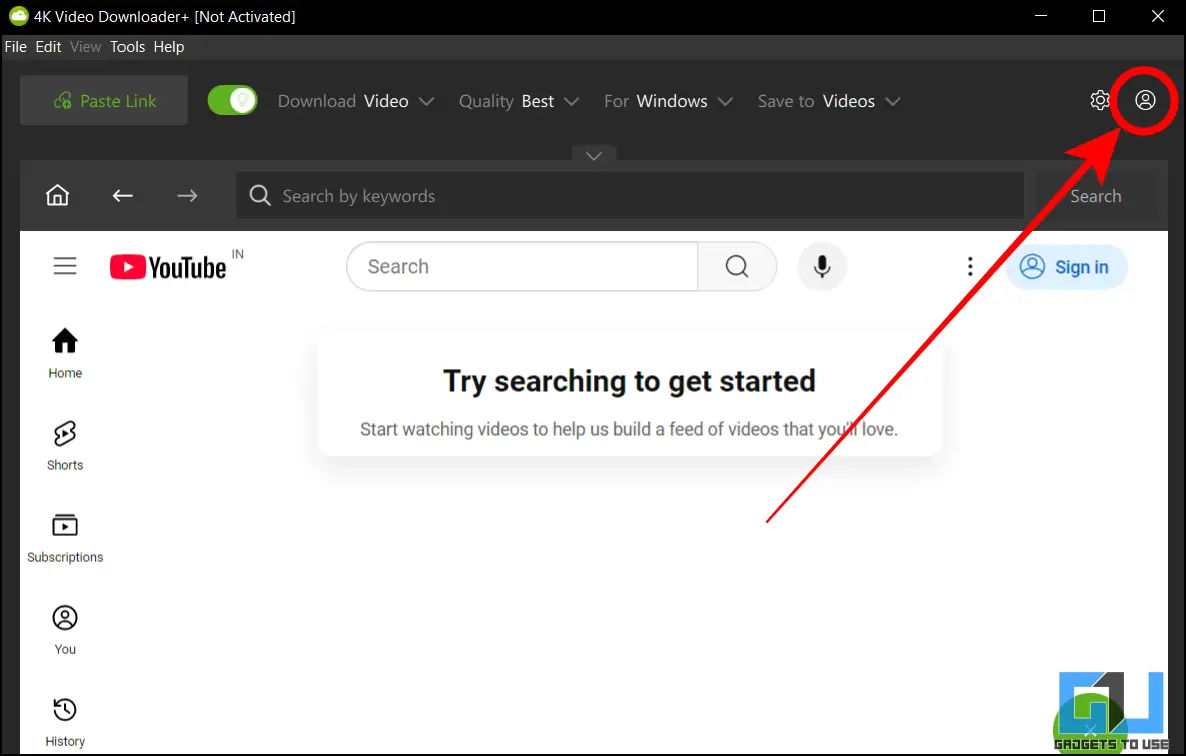This screenshot has height=756, width=1186.
Task: Close the 4K Video Downloader window
Action: [x=1157, y=16]
